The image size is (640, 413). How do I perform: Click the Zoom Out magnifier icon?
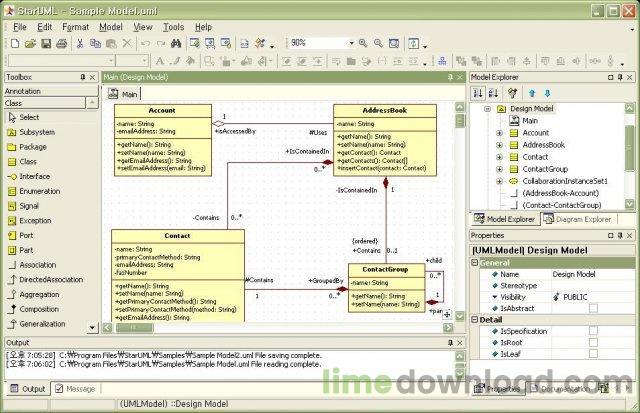378,43
